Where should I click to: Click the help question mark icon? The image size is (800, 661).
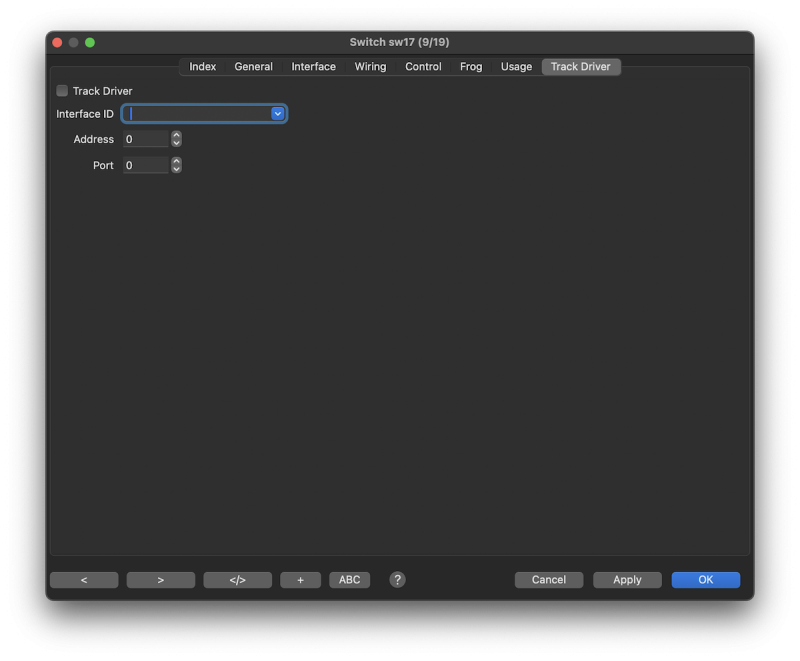(397, 580)
